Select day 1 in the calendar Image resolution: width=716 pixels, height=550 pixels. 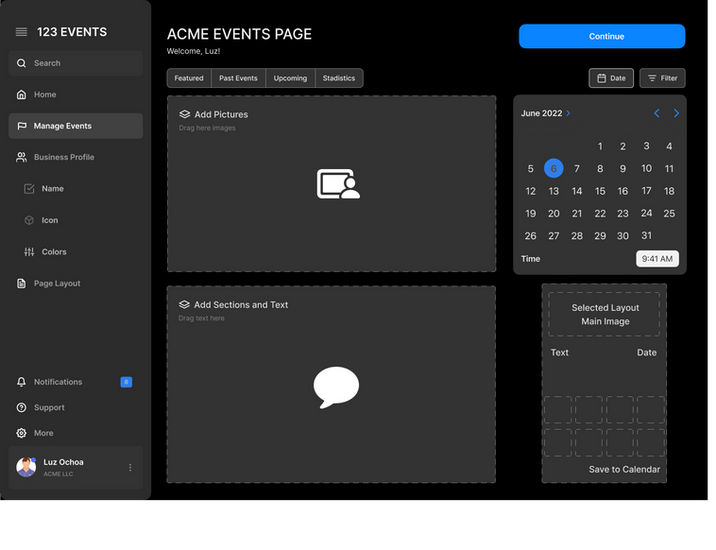coord(600,146)
